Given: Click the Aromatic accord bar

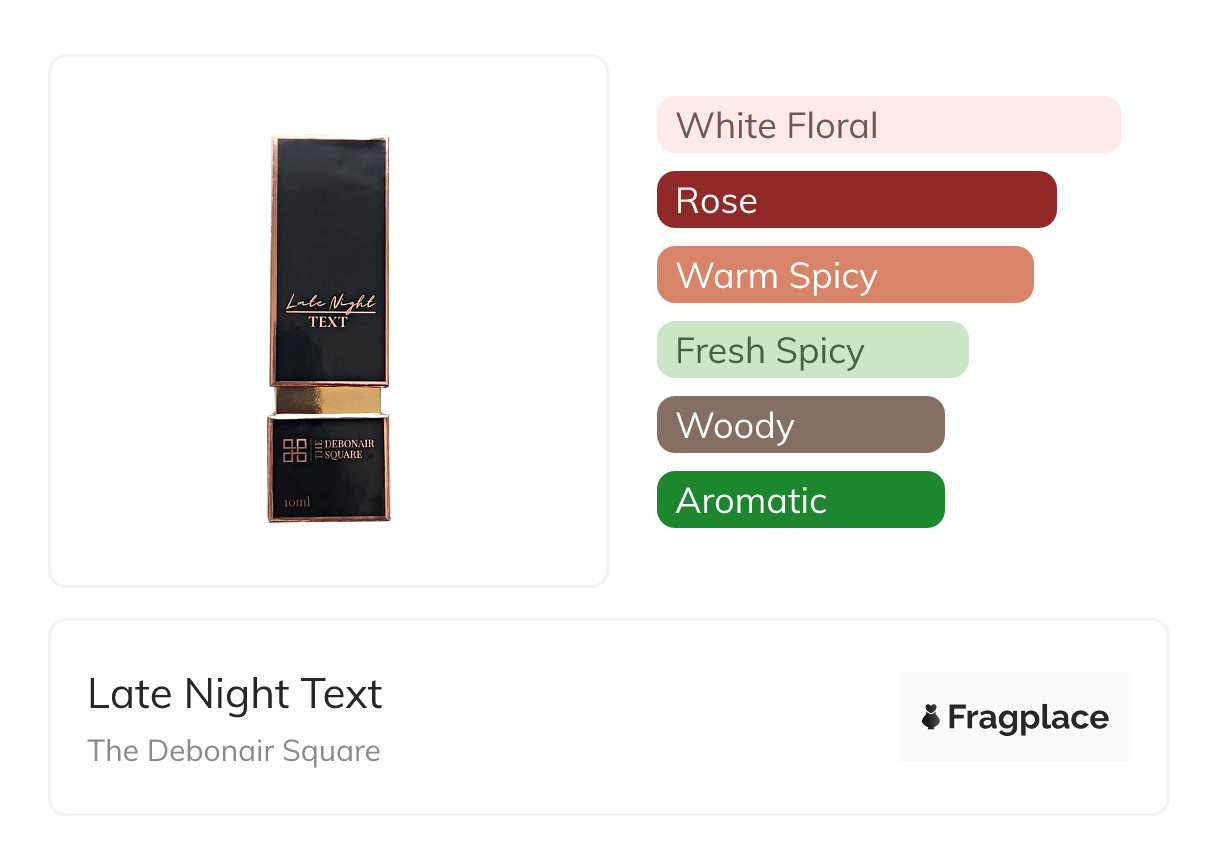Looking at the screenshot, I should (x=801, y=500).
